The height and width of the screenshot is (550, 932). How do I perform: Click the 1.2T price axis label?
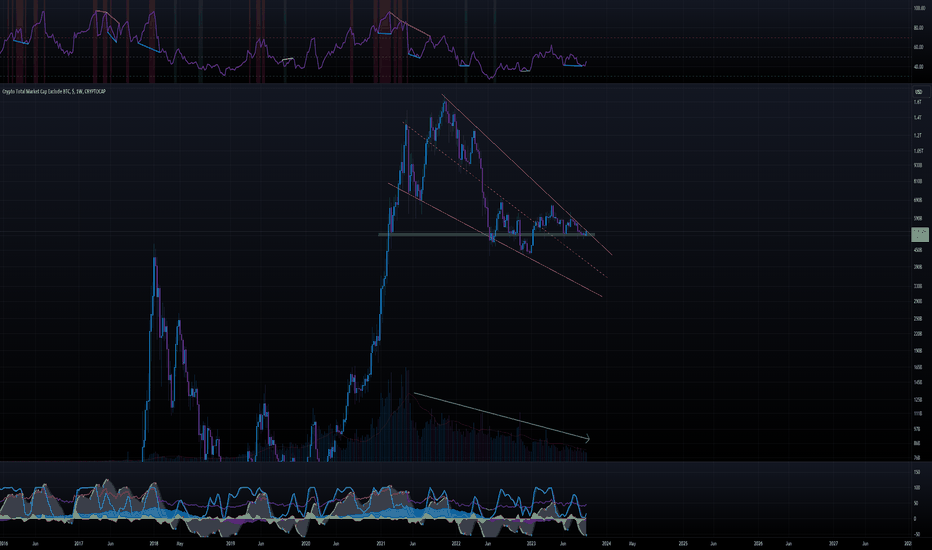point(917,135)
